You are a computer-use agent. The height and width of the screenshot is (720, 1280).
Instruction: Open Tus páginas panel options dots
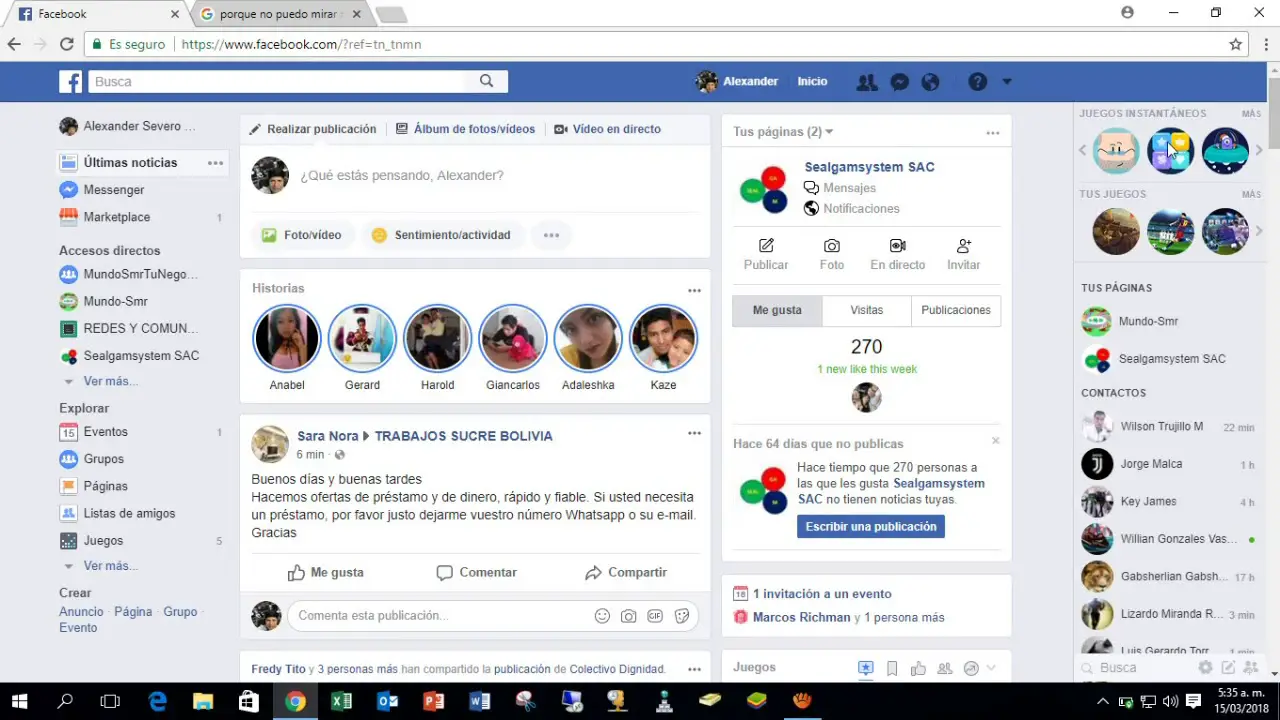pyautogui.click(x=992, y=133)
